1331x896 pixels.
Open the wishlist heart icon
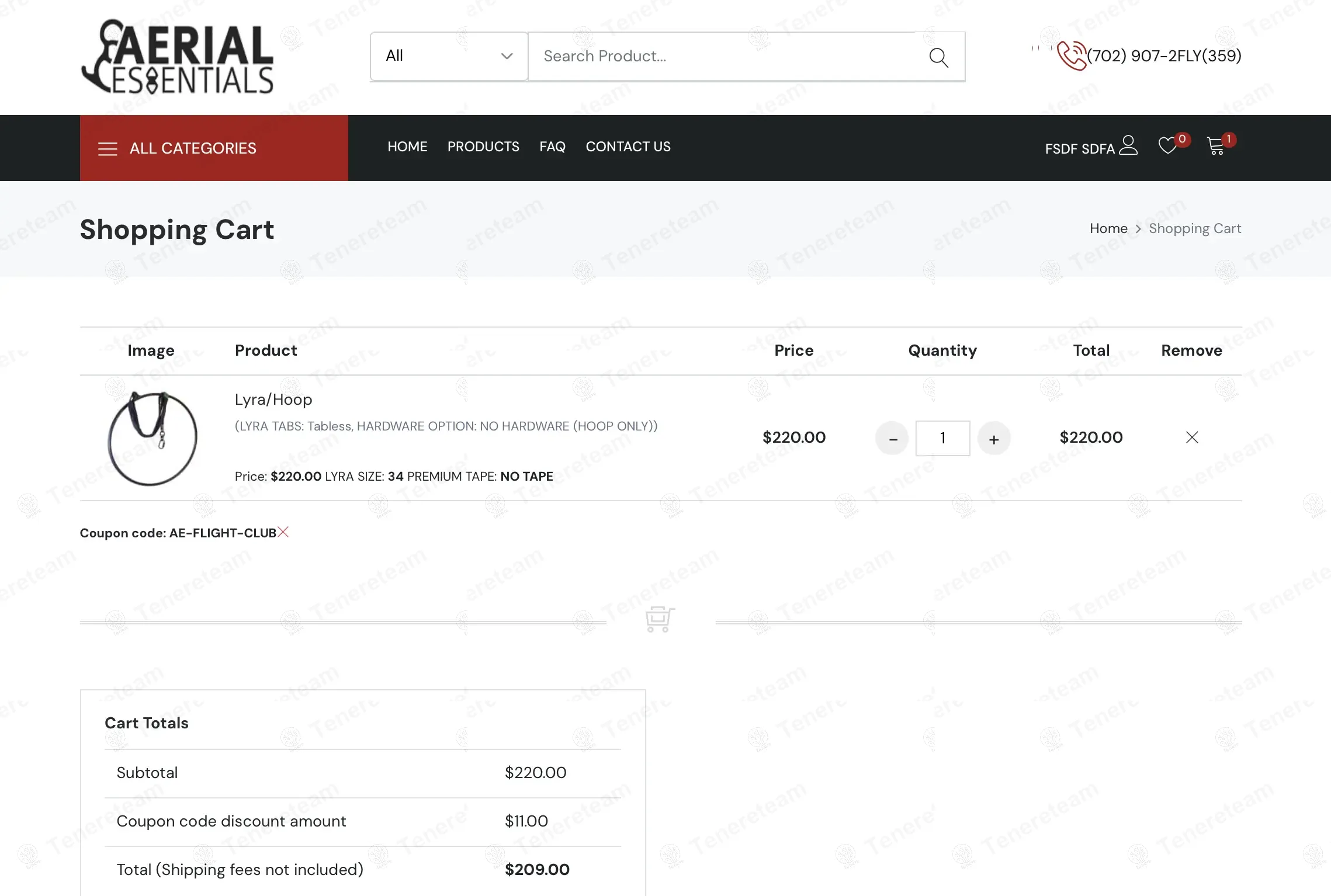(x=1167, y=146)
